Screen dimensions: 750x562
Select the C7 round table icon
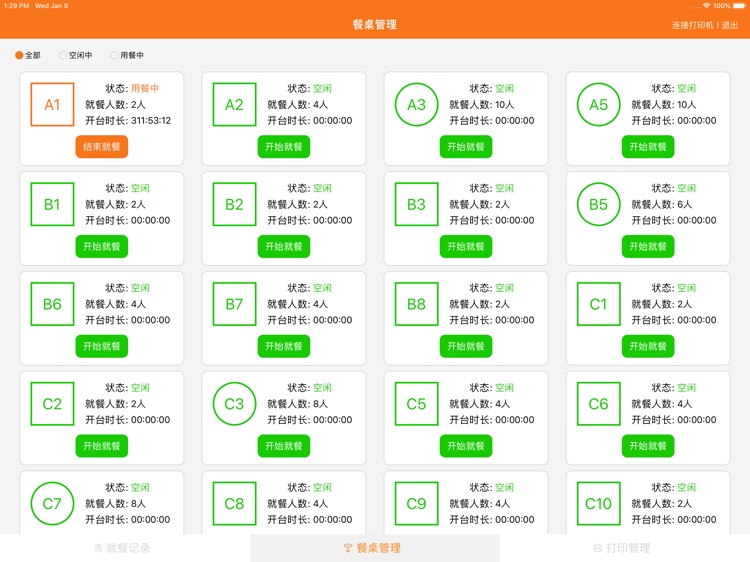[x=52, y=503]
